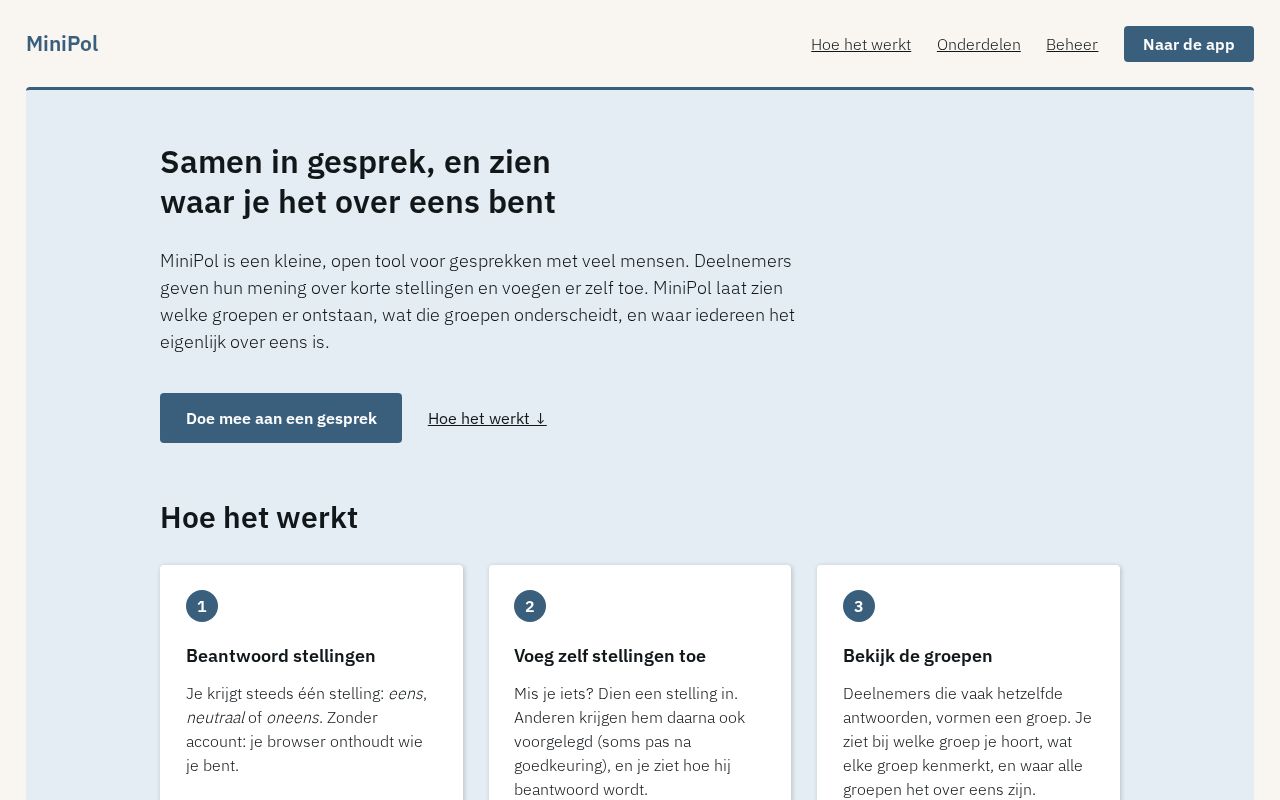Click the 'Samen in gesprek' main headline
Image resolution: width=1280 pixels, height=800 pixels.
(358, 182)
